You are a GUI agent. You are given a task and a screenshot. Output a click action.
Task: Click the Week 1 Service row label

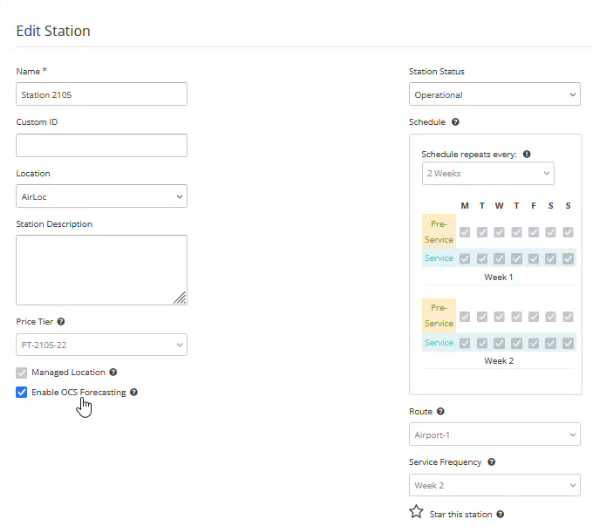439,258
